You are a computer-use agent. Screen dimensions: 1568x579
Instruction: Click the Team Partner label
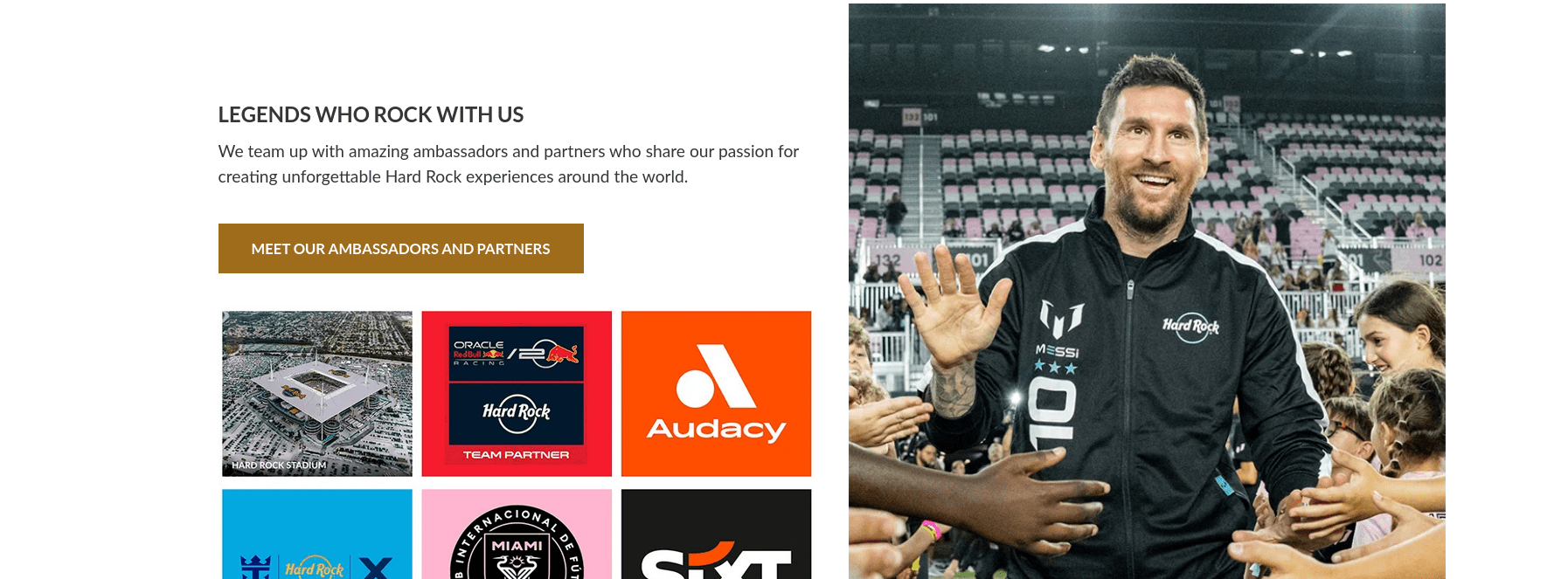[517, 455]
